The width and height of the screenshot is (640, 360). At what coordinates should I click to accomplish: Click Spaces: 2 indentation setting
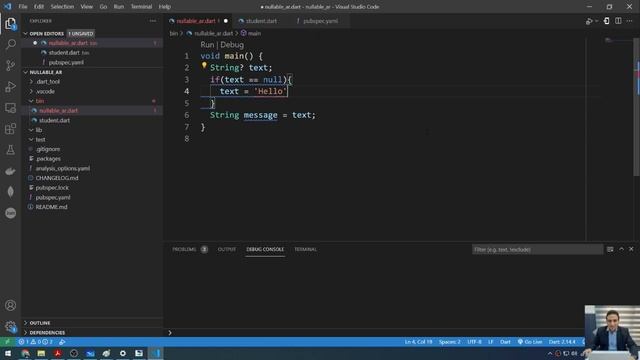point(449,342)
